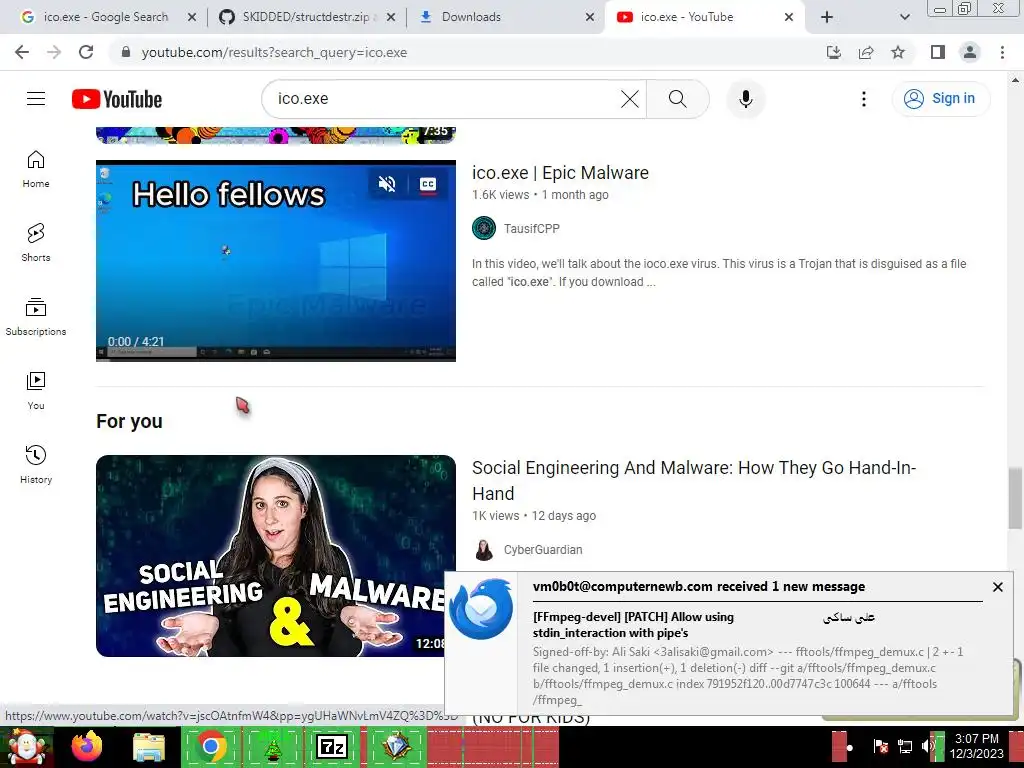The height and width of the screenshot is (768, 1024).
Task: Open CyberGuardian channel name
Action: (543, 550)
